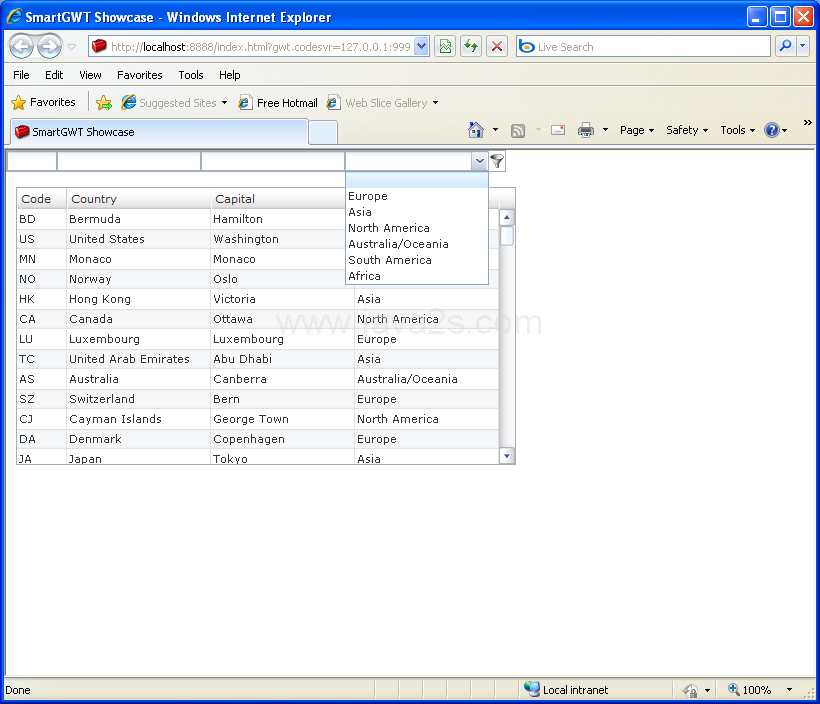Open the Suggested Sites link
Screen dimensions: 820x704
tap(174, 103)
